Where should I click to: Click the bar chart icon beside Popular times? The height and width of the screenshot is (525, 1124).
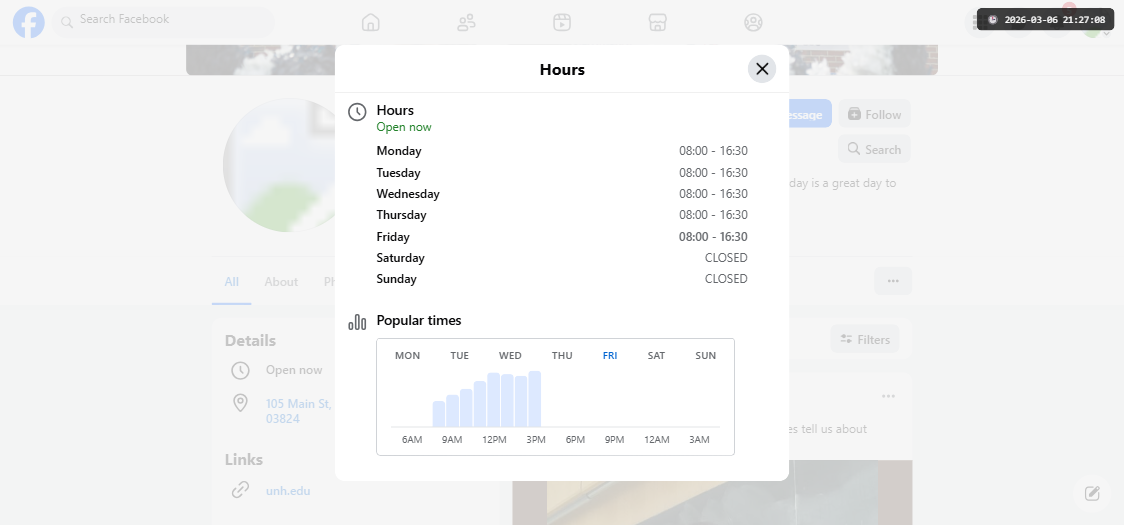357,322
